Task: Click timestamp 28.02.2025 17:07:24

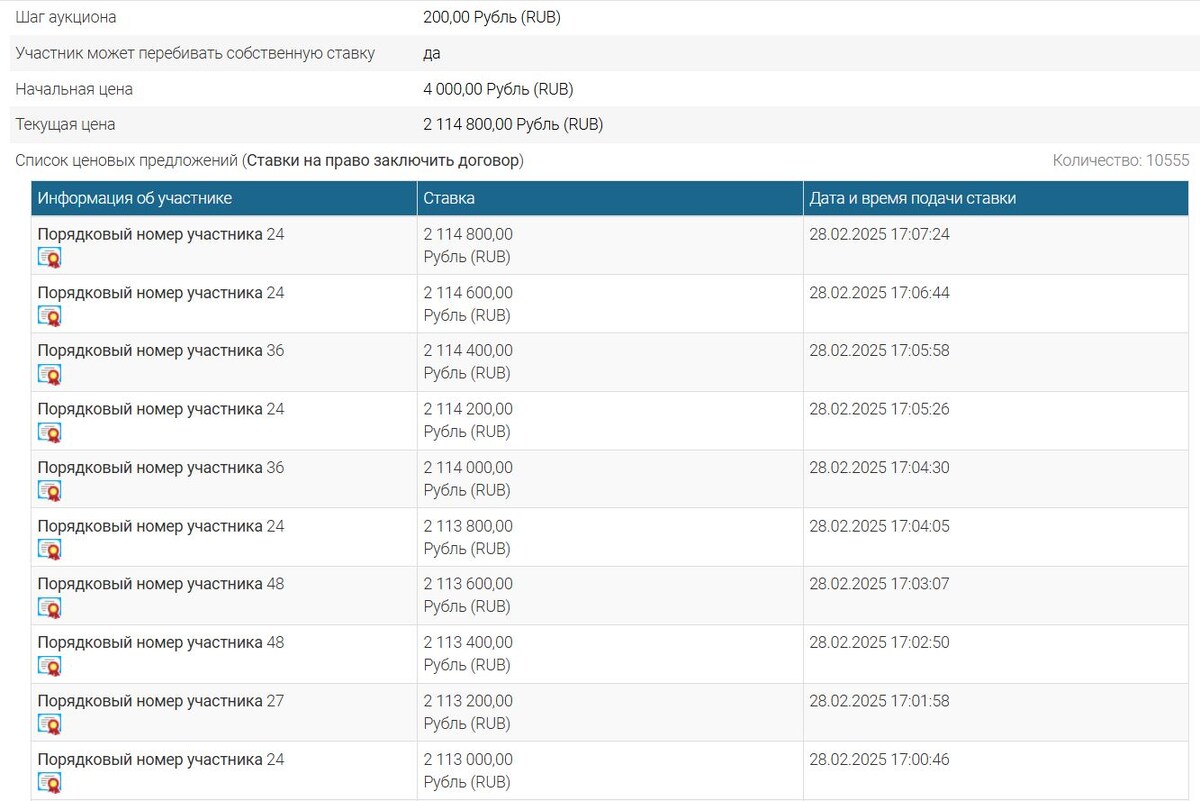Action: 879,234
